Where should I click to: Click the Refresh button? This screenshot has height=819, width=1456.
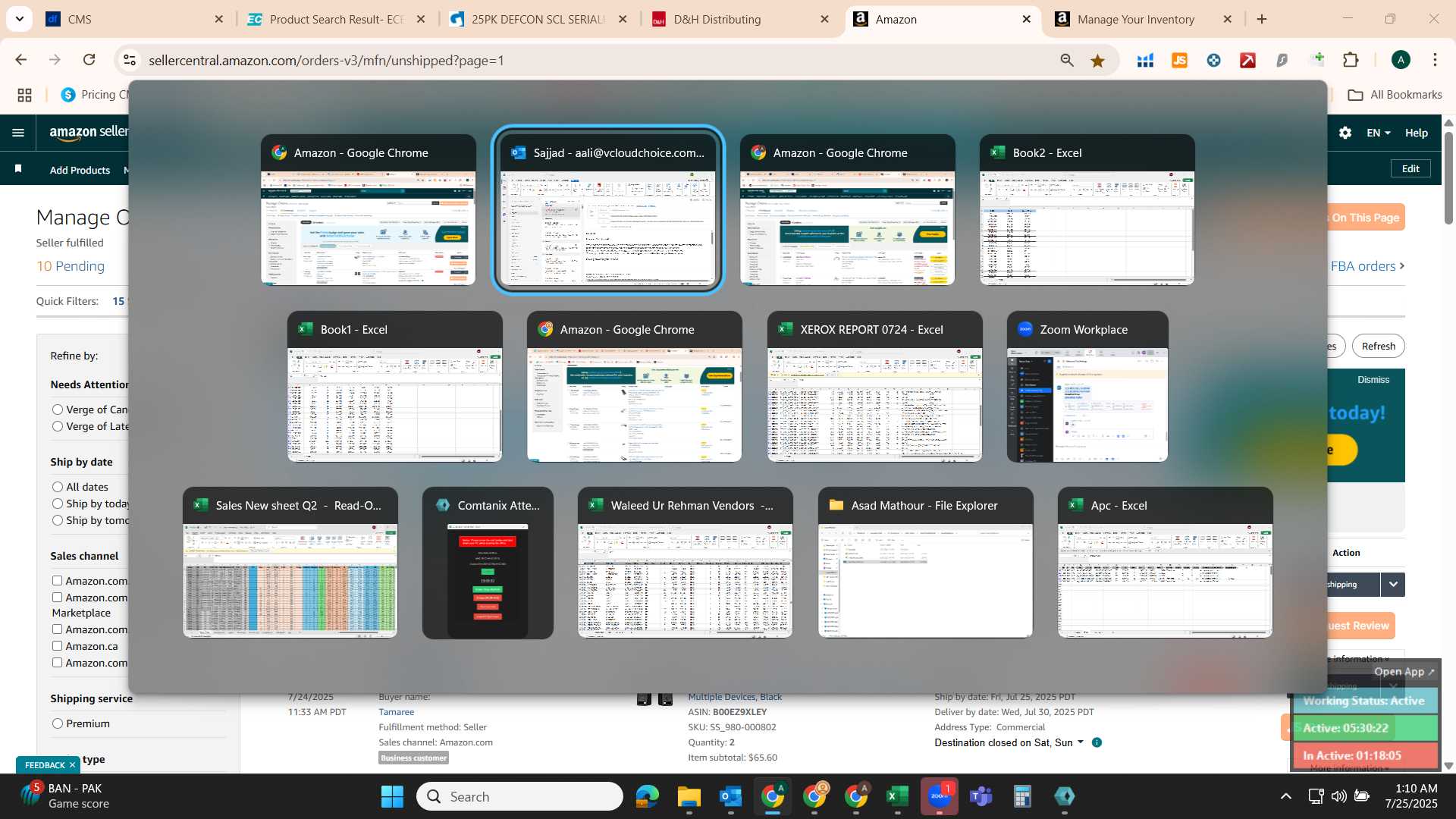[1378, 346]
